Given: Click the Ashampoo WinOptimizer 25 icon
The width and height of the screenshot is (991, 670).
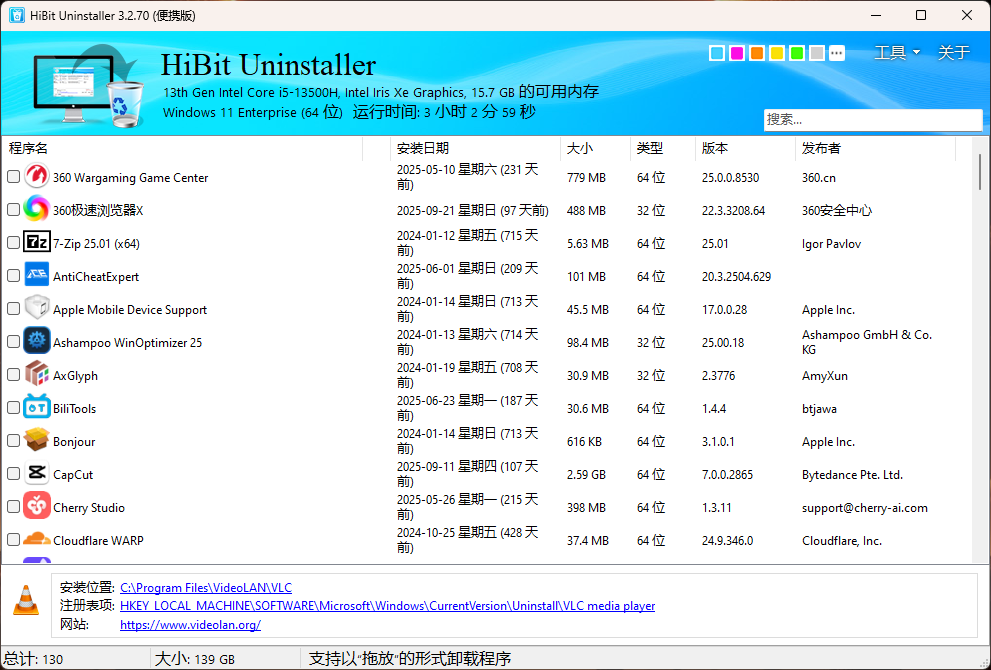Looking at the screenshot, I should click(36, 341).
